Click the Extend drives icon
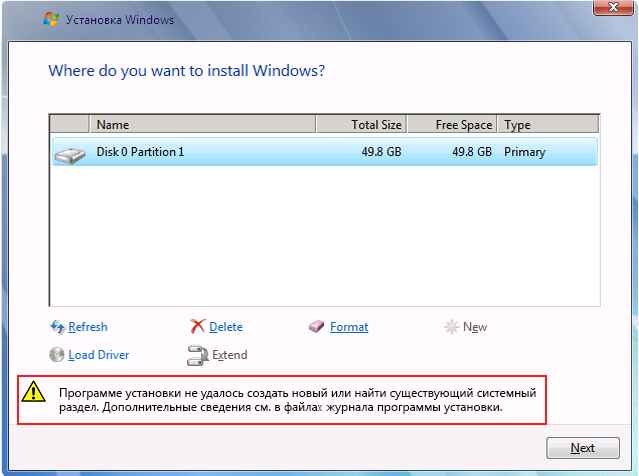Image resolution: width=639 pixels, height=476 pixels. coord(198,355)
